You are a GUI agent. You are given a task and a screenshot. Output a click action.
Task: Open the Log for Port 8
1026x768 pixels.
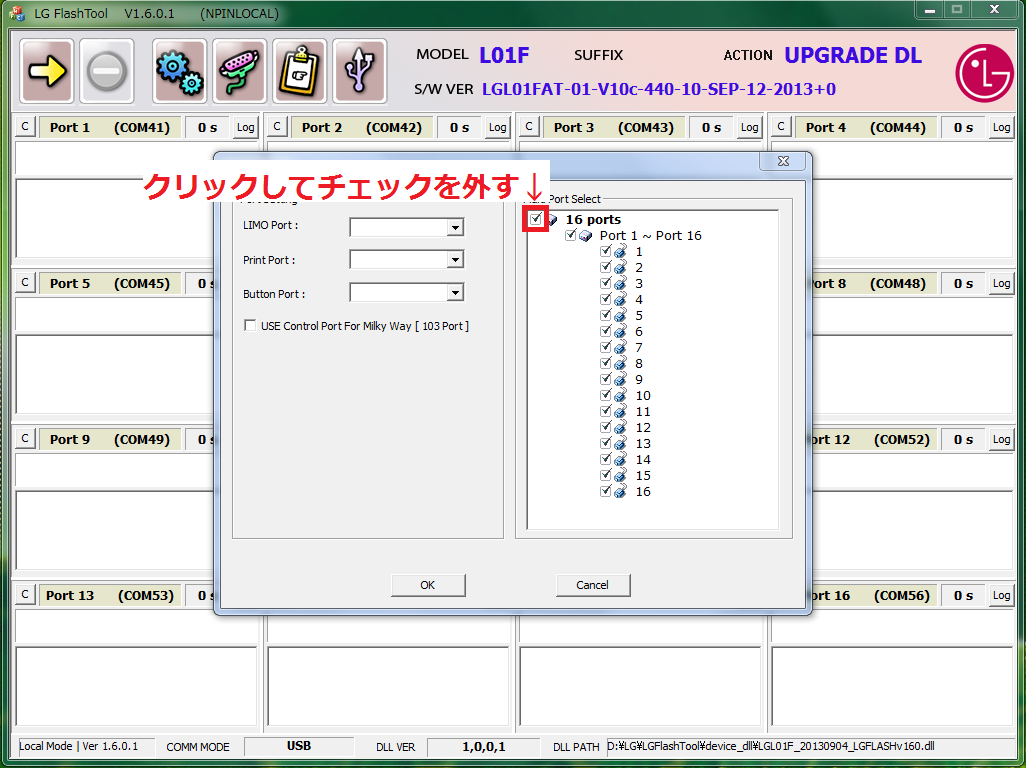click(x=1002, y=283)
